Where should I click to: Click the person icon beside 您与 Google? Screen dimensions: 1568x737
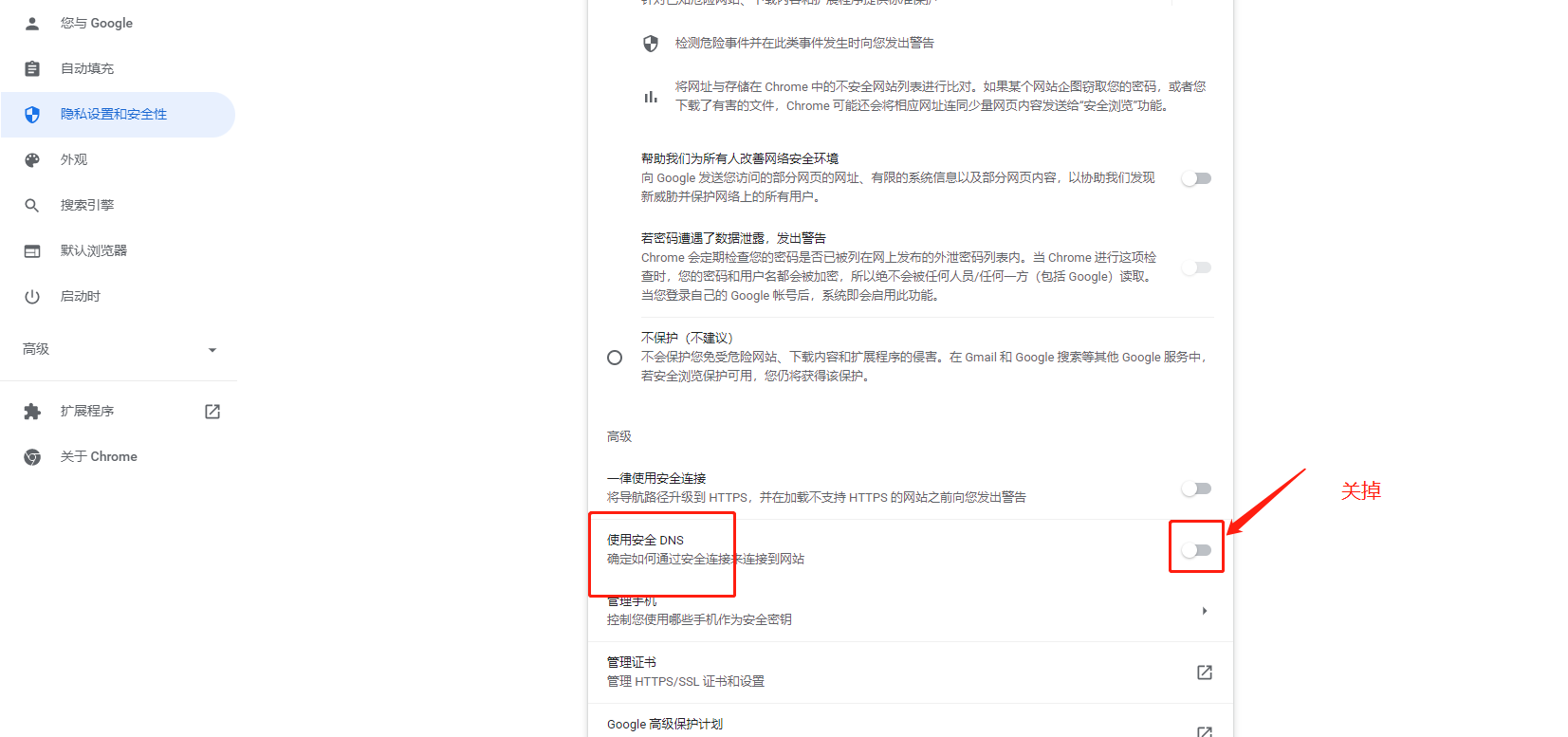[32, 23]
